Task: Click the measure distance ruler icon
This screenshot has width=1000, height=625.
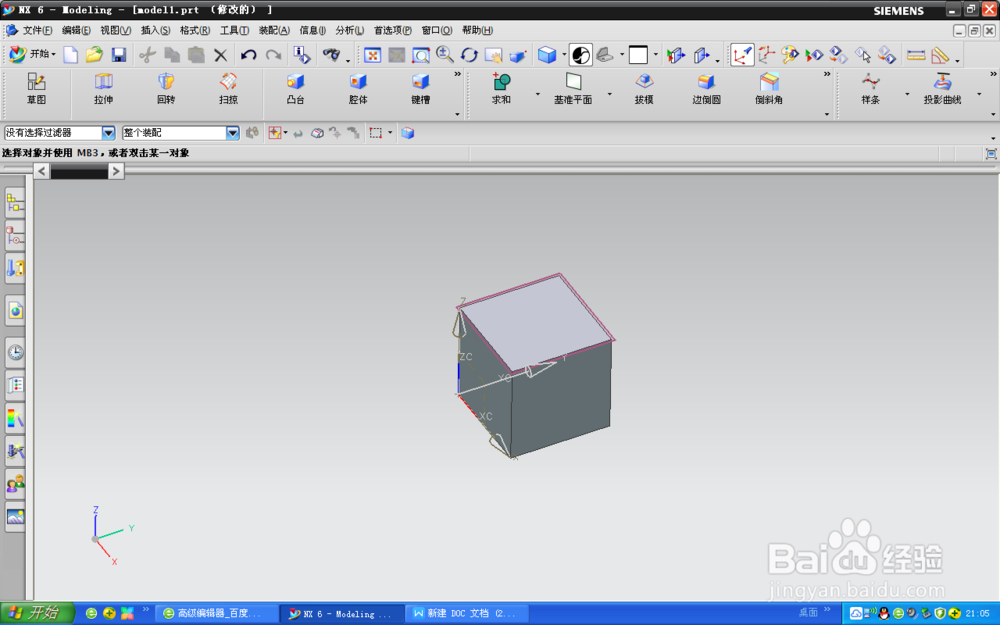Action: (x=916, y=55)
